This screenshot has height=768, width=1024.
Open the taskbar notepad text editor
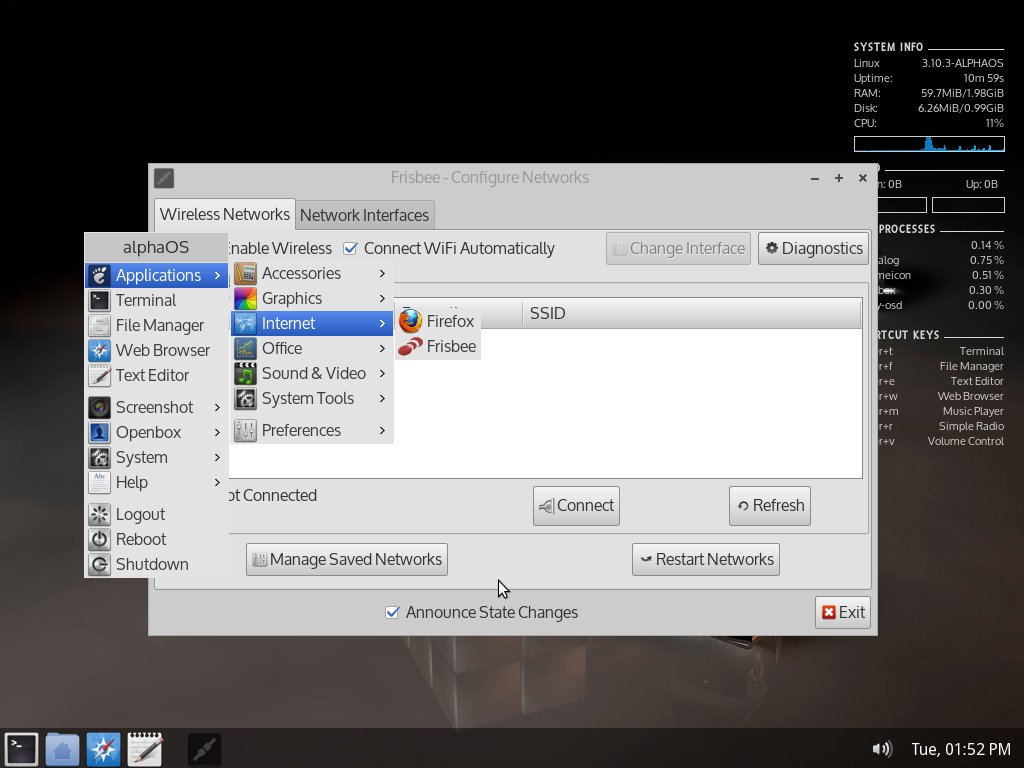(145, 749)
